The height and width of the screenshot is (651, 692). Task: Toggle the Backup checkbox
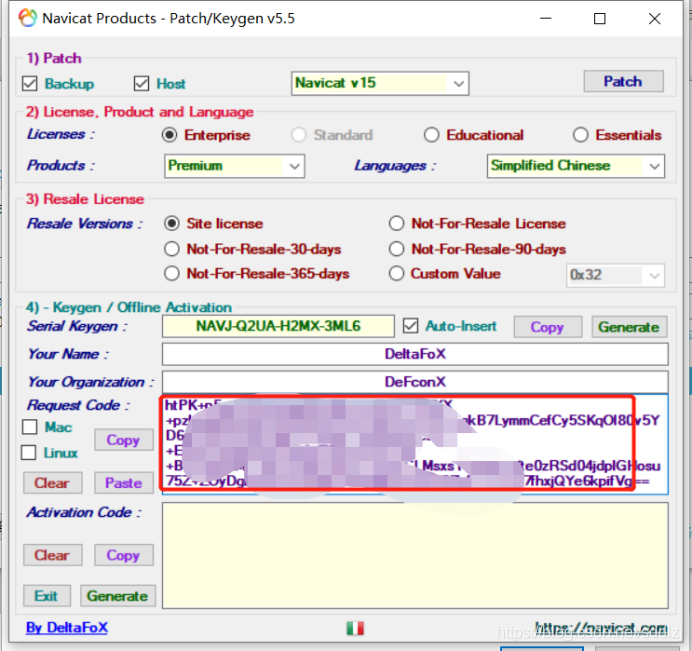click(x=30, y=83)
